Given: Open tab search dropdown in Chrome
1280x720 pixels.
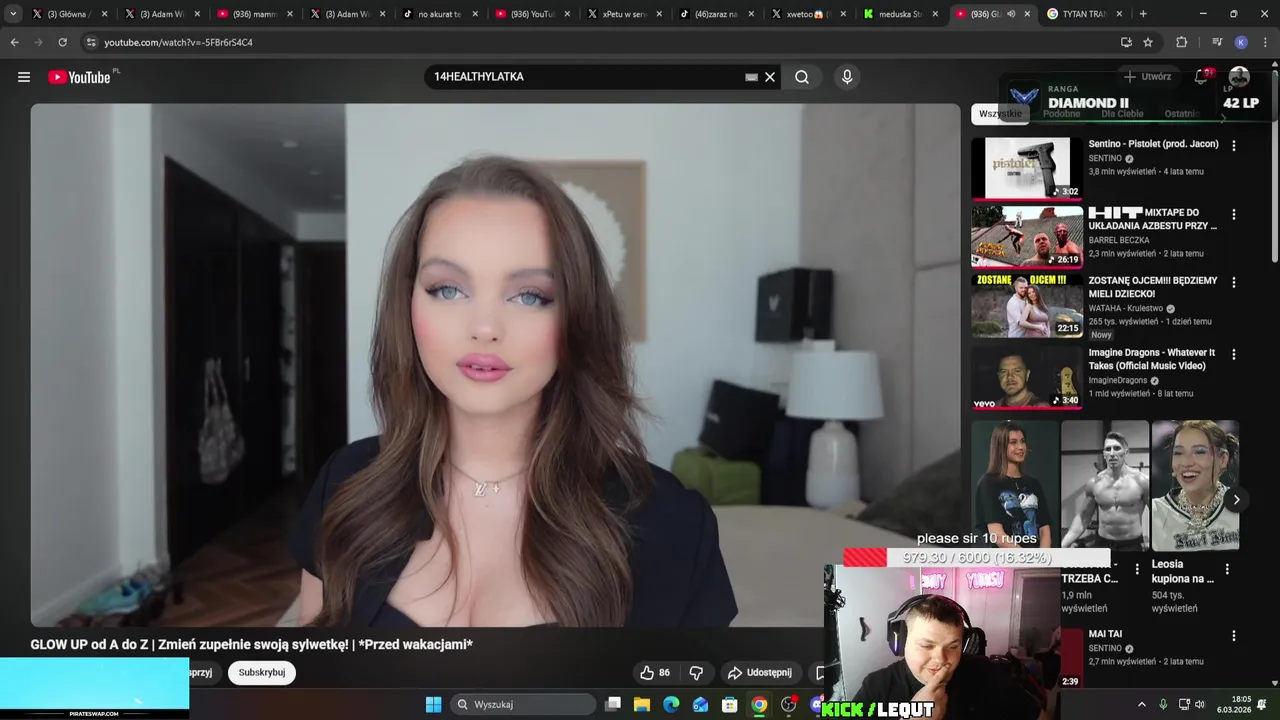Looking at the screenshot, I should 13,14.
